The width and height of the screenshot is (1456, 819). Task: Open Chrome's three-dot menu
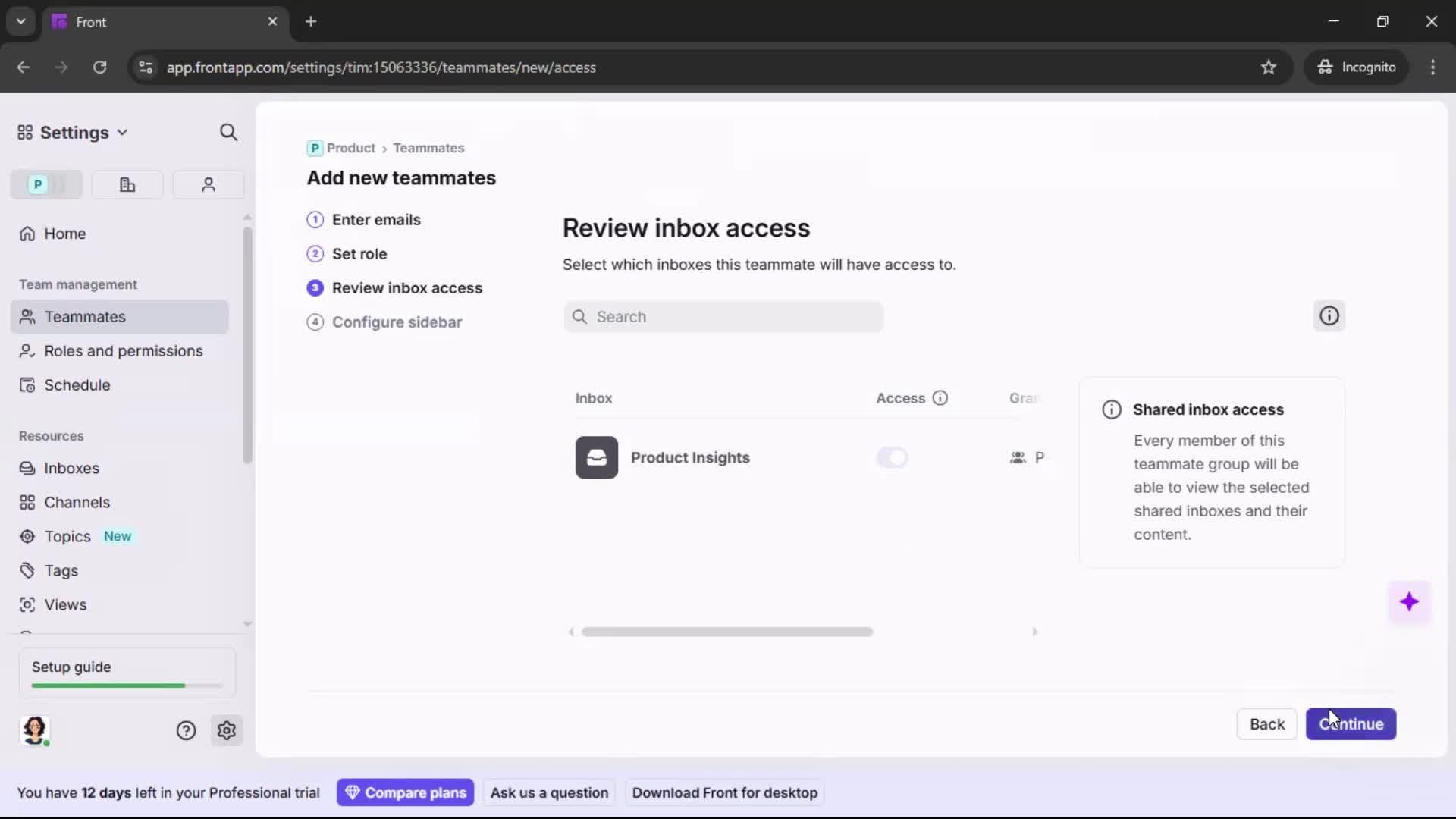tap(1433, 67)
